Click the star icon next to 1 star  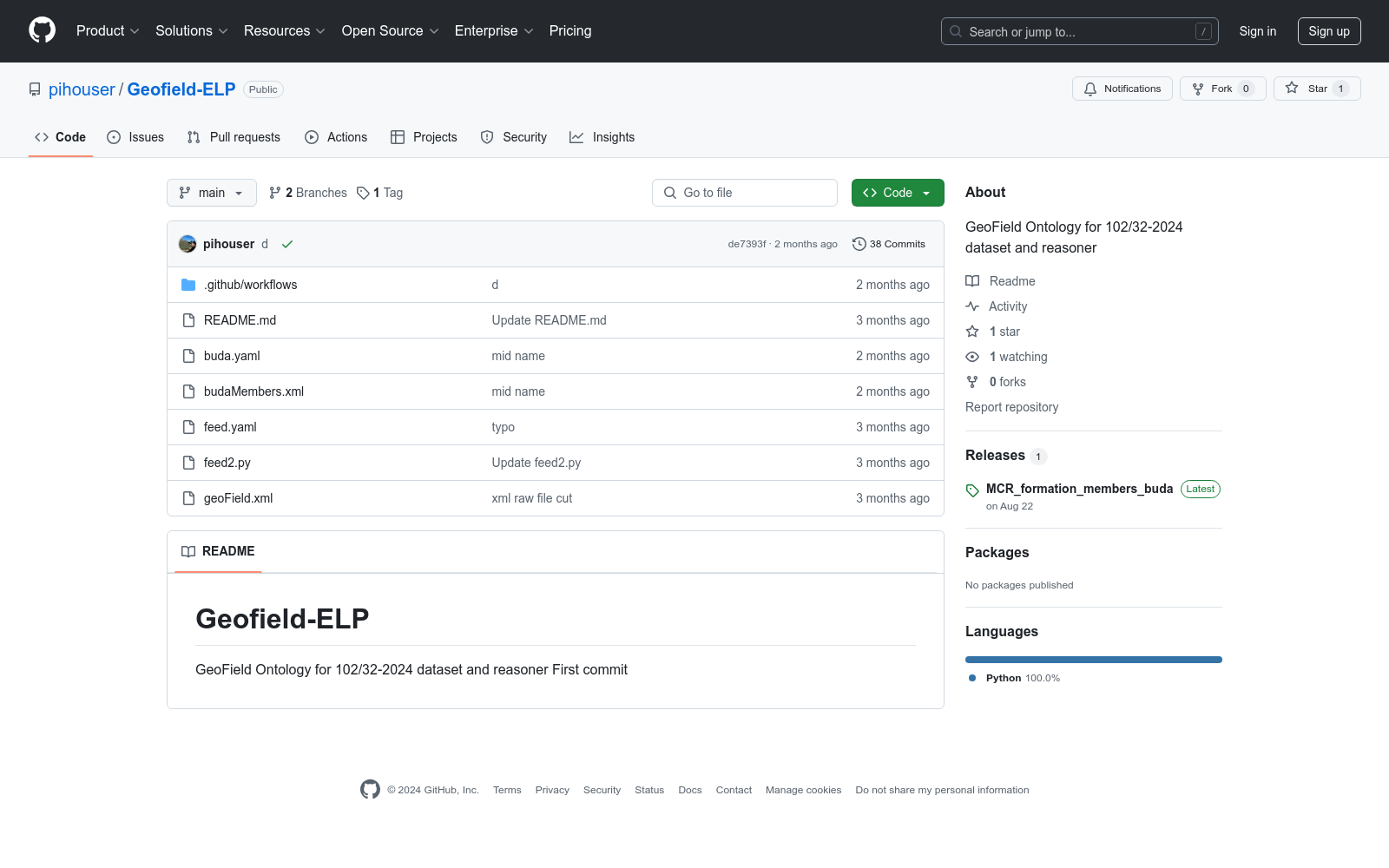pos(972,332)
